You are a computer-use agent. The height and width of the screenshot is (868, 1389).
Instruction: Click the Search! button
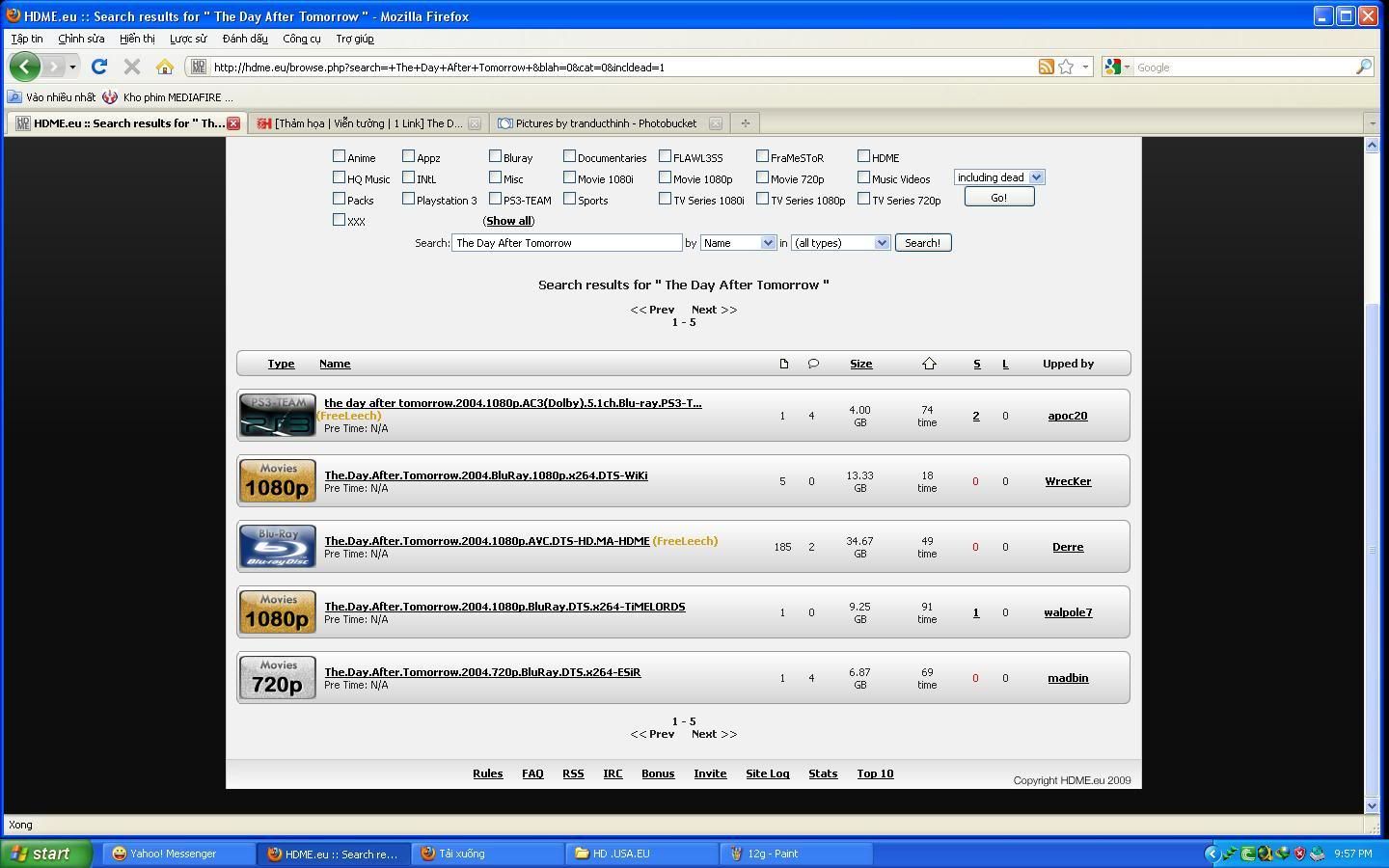click(923, 243)
